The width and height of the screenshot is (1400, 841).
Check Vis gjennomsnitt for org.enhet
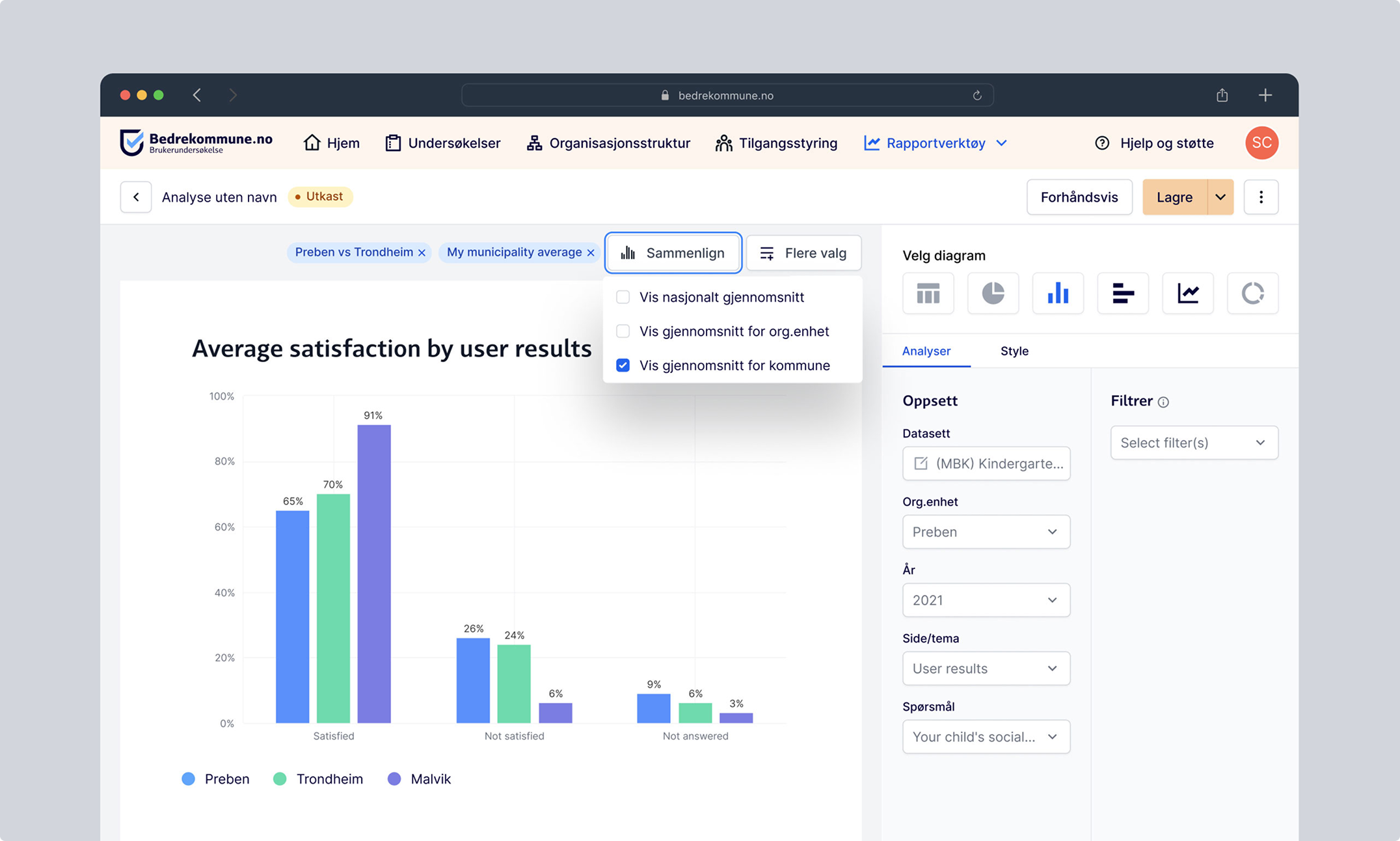pos(623,331)
